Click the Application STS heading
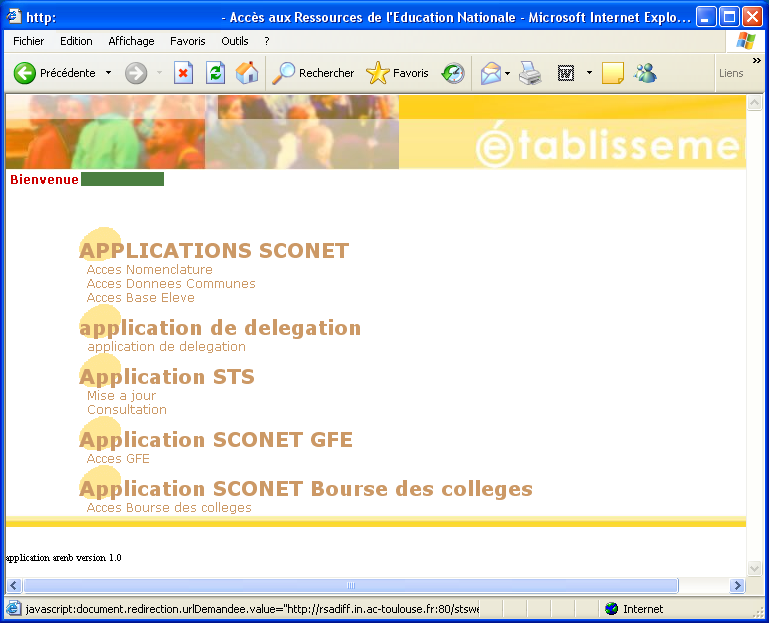 167,377
